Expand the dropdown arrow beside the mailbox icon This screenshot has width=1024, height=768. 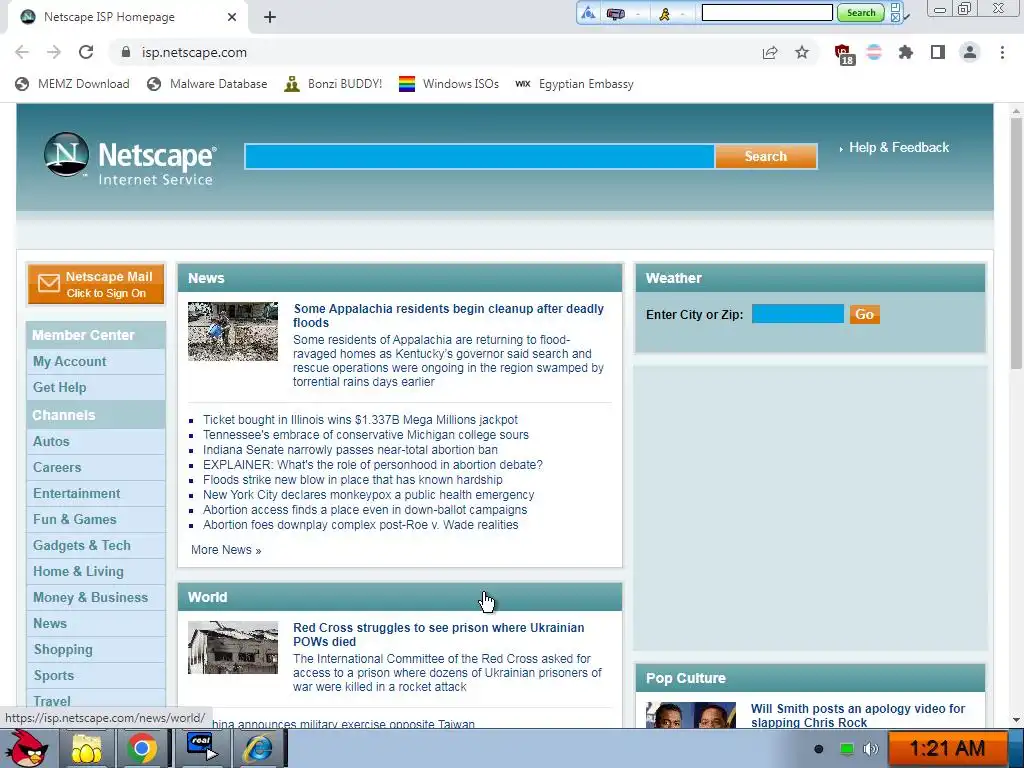click(638, 14)
